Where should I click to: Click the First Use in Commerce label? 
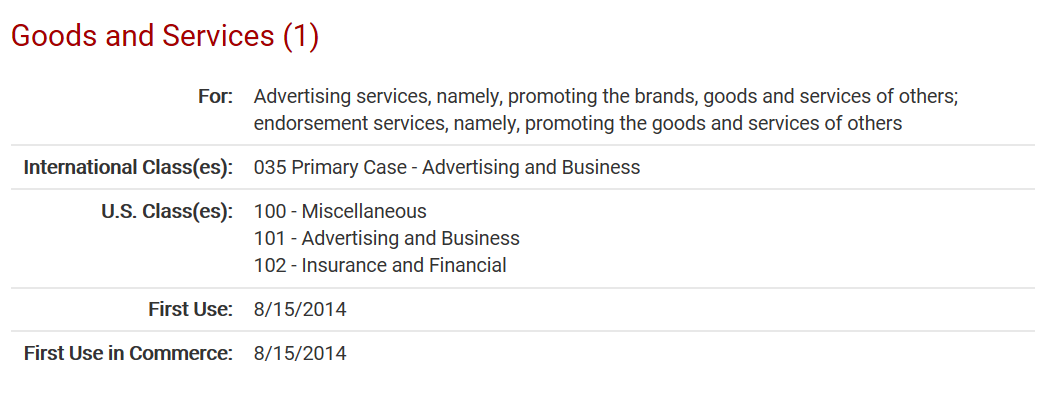[128, 353]
